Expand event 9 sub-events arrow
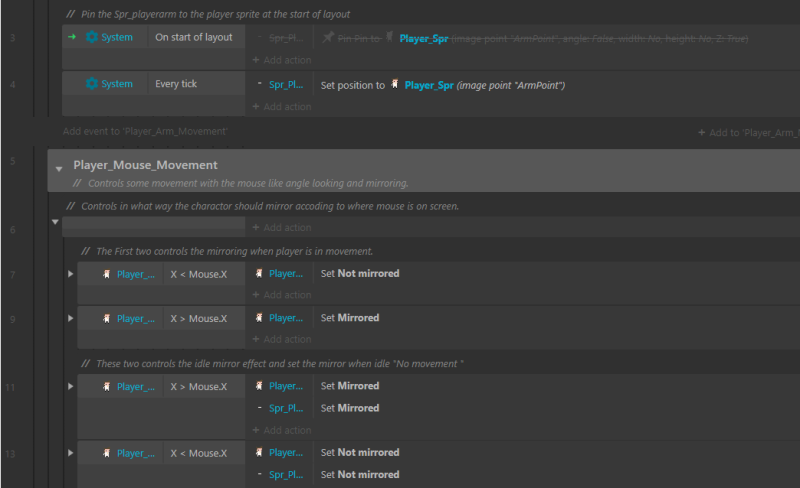 tap(70, 318)
